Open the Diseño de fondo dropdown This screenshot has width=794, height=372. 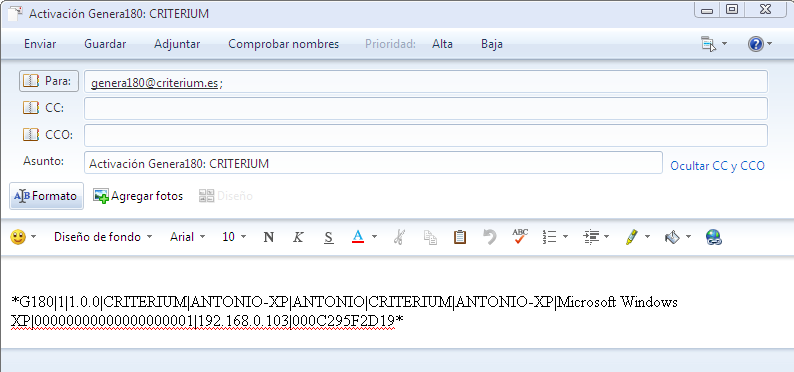(x=103, y=237)
